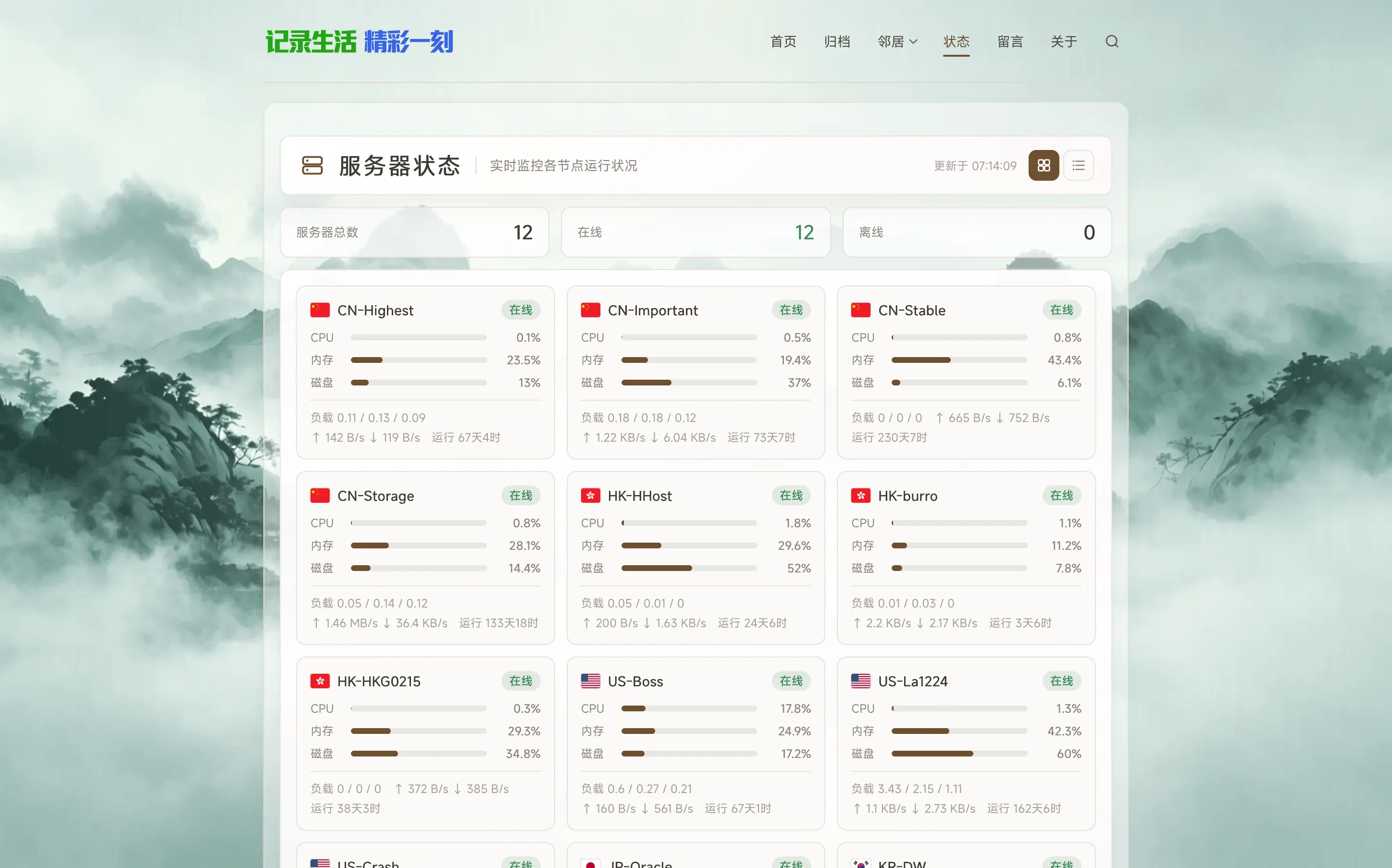This screenshot has height=868, width=1392.
Task: Click the 在线 12 summary card
Action: pyautogui.click(x=696, y=232)
